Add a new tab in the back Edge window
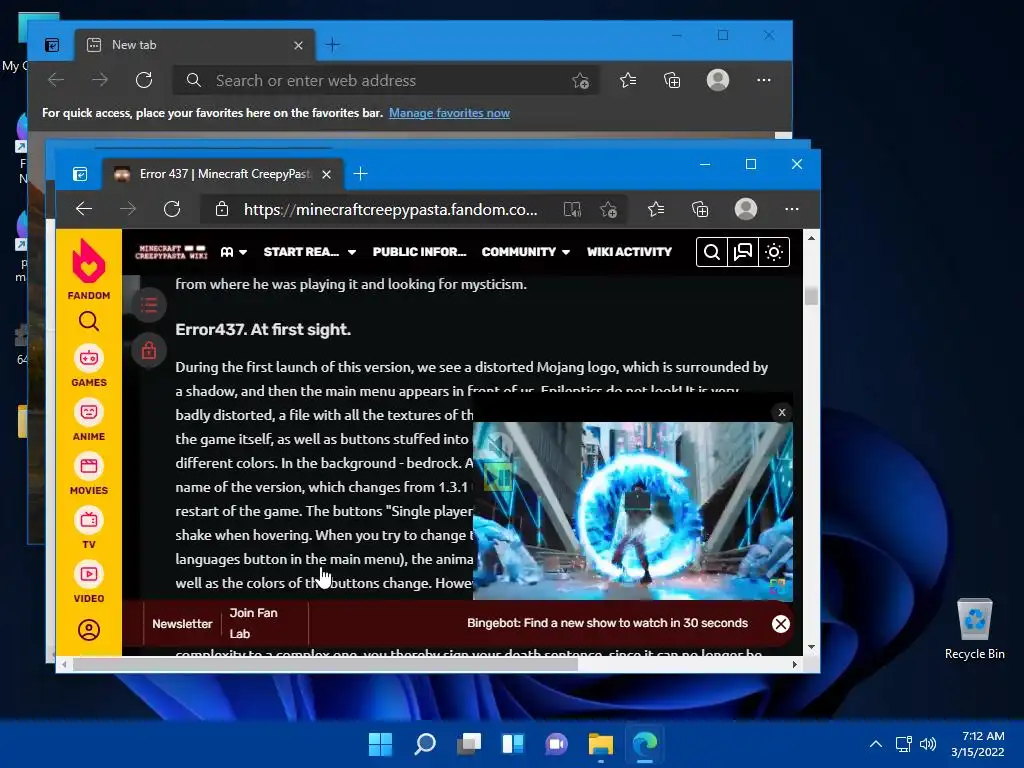This screenshot has height=768, width=1024. click(x=332, y=45)
